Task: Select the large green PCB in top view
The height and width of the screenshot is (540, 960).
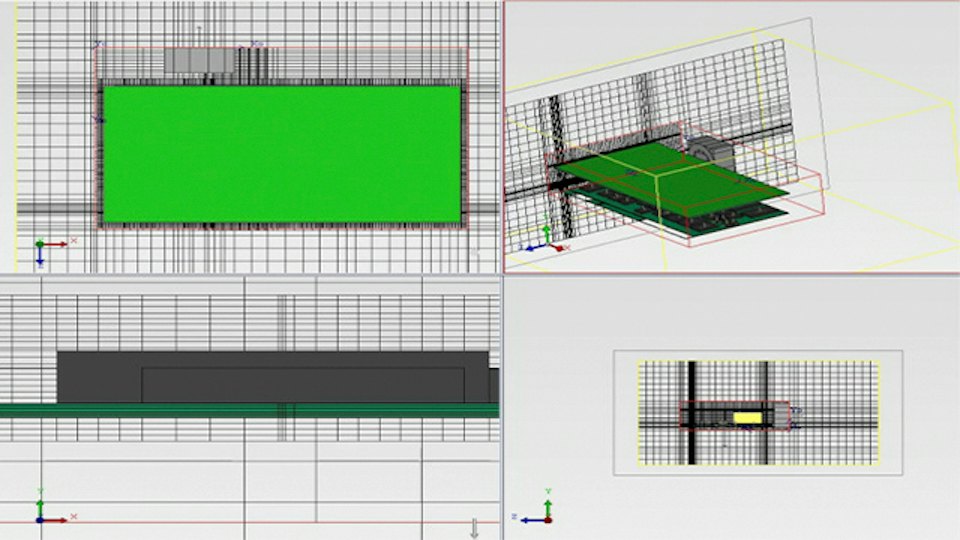Action: 282,154
